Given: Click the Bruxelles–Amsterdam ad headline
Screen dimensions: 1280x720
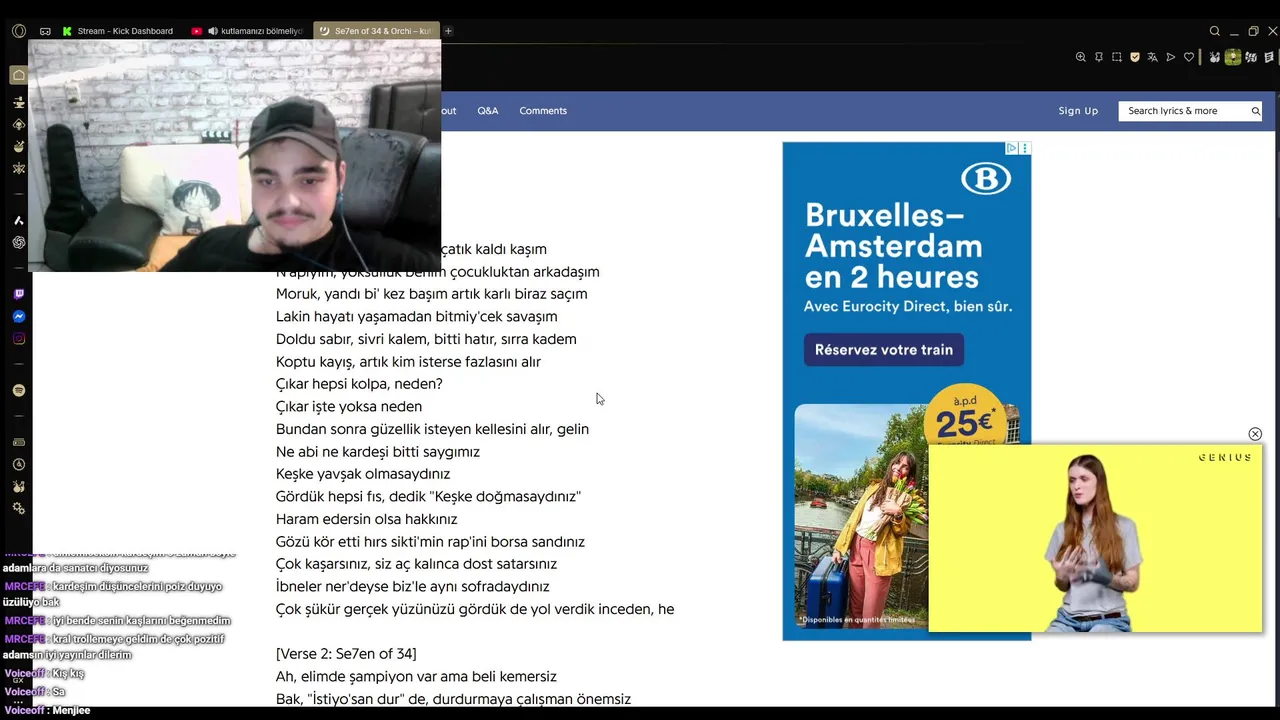Looking at the screenshot, I should point(893,246).
